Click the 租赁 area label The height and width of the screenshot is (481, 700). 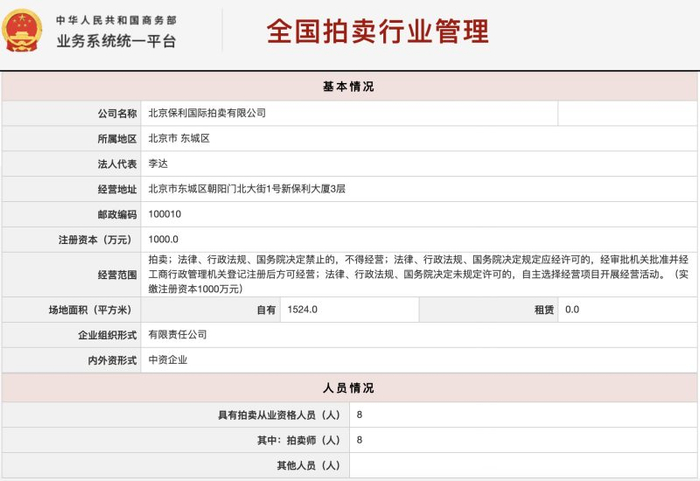[544, 310]
